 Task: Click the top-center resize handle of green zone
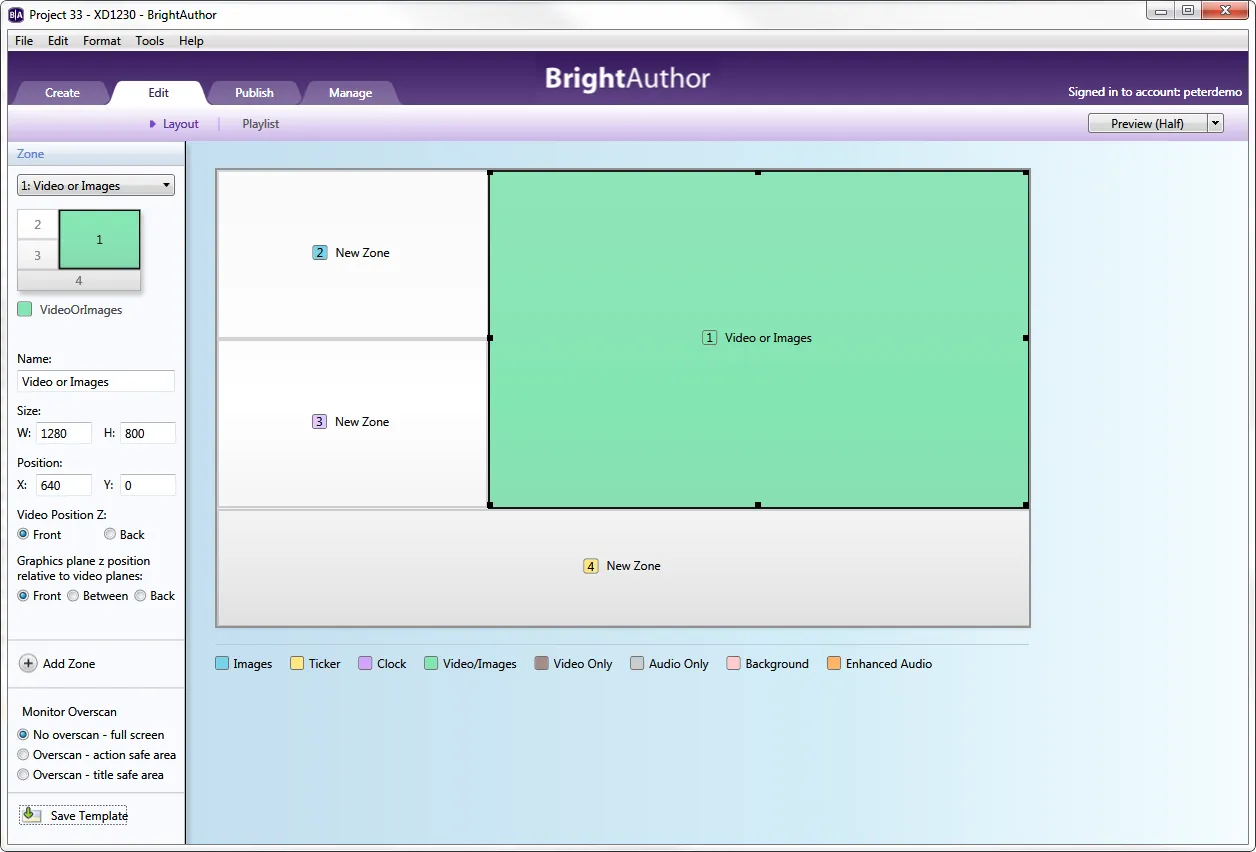(x=758, y=172)
